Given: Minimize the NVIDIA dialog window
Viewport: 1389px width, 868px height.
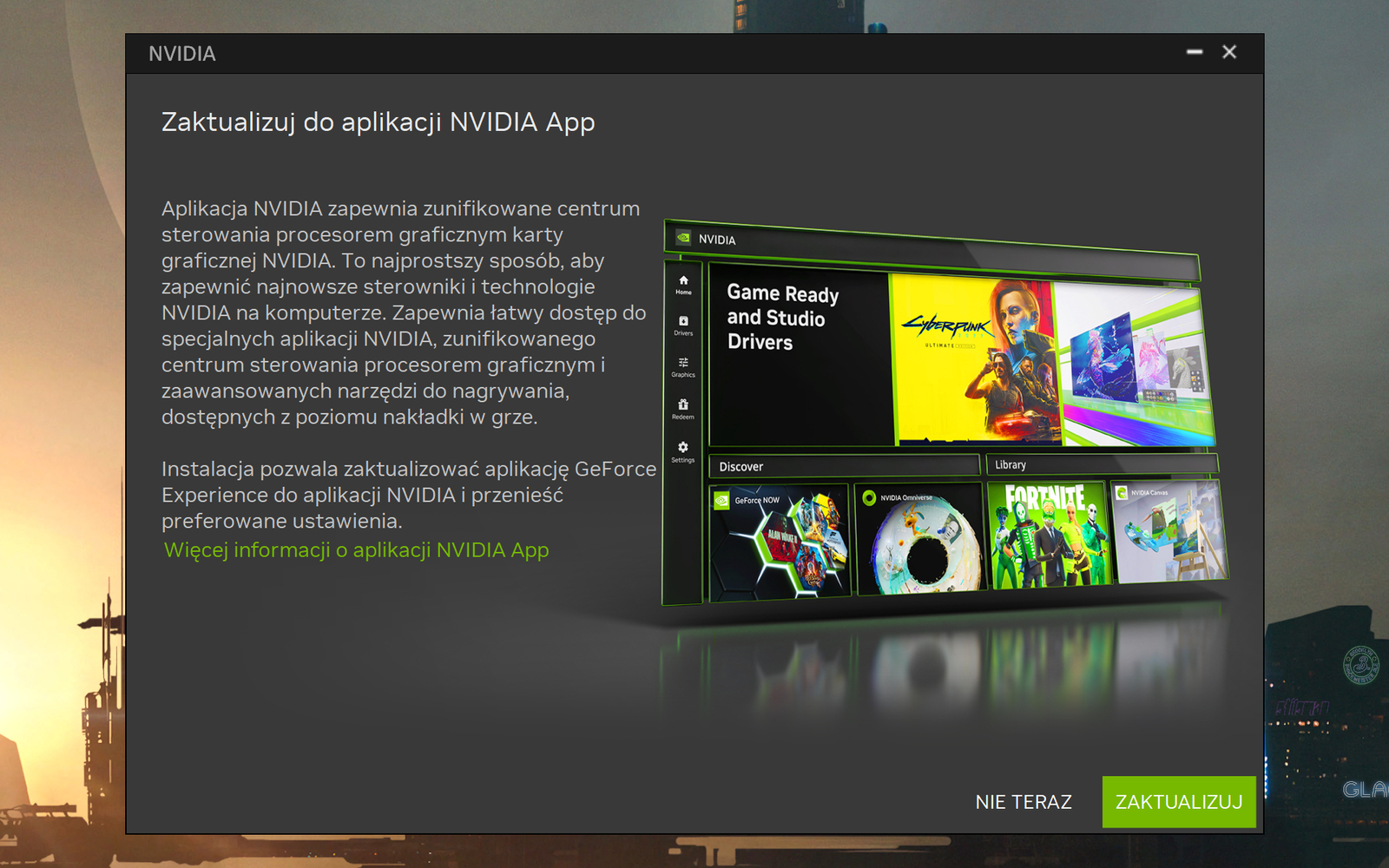Looking at the screenshot, I should click(1195, 52).
